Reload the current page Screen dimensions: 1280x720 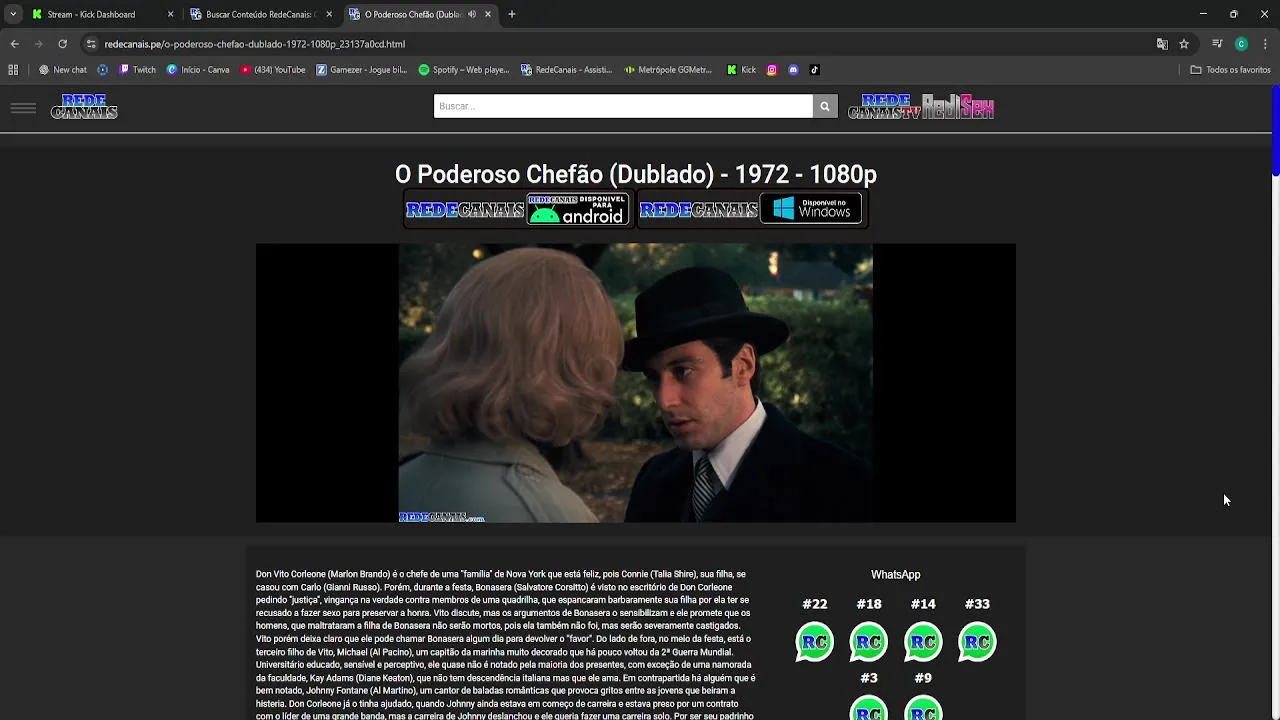tap(62, 44)
